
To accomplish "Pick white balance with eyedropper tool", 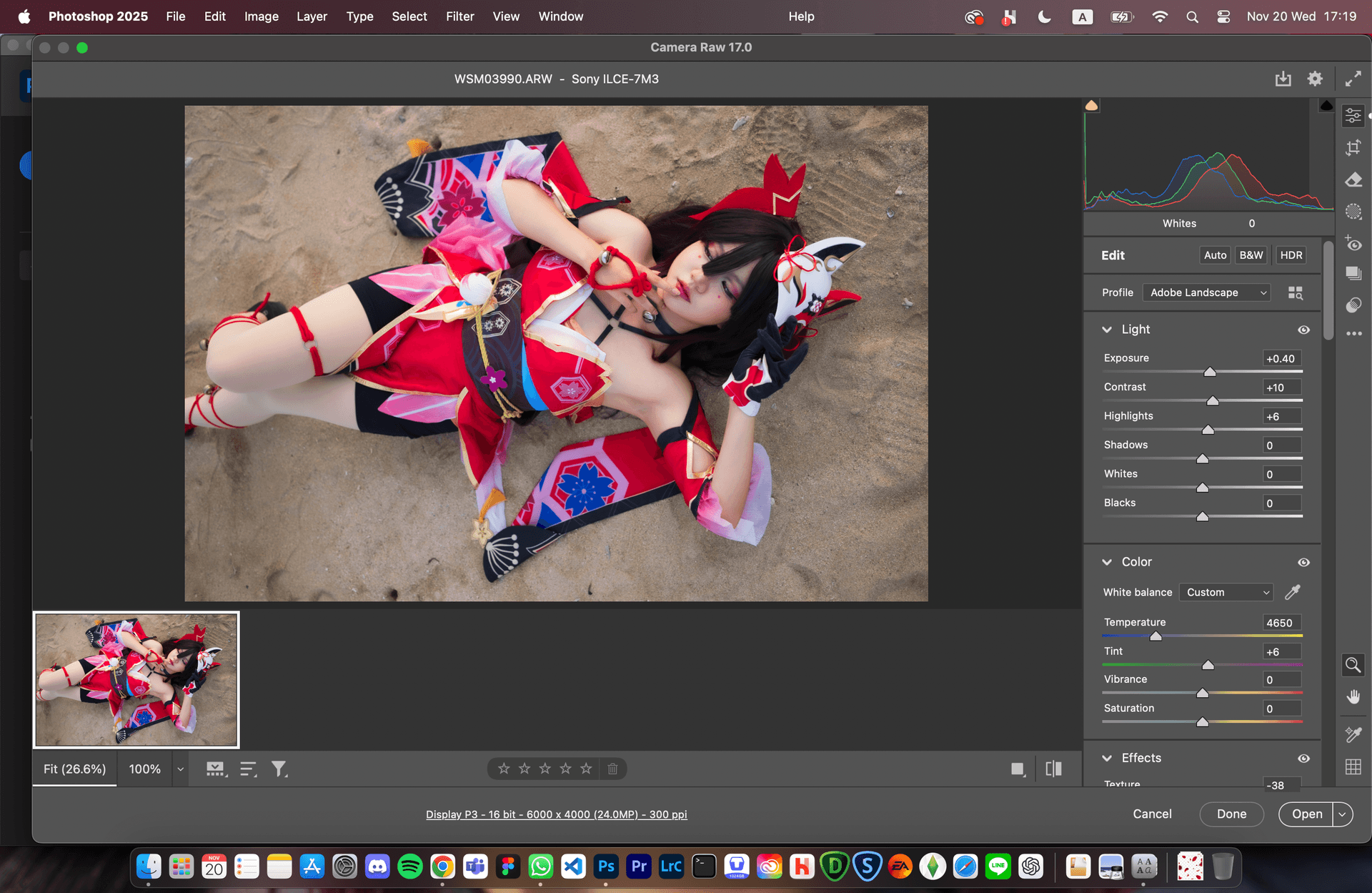I will [x=1293, y=592].
